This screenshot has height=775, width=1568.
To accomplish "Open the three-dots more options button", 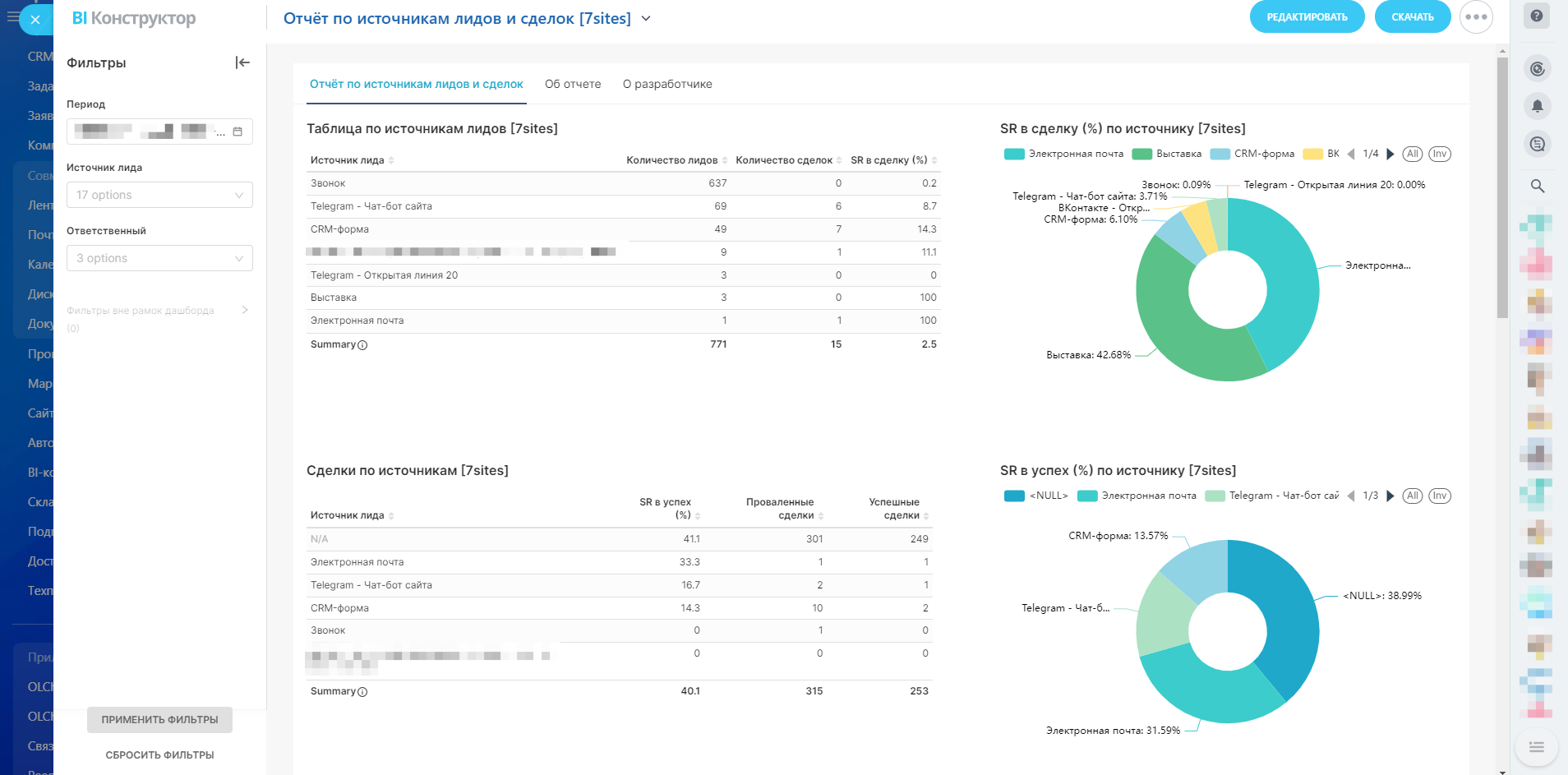I will tap(1476, 17).
